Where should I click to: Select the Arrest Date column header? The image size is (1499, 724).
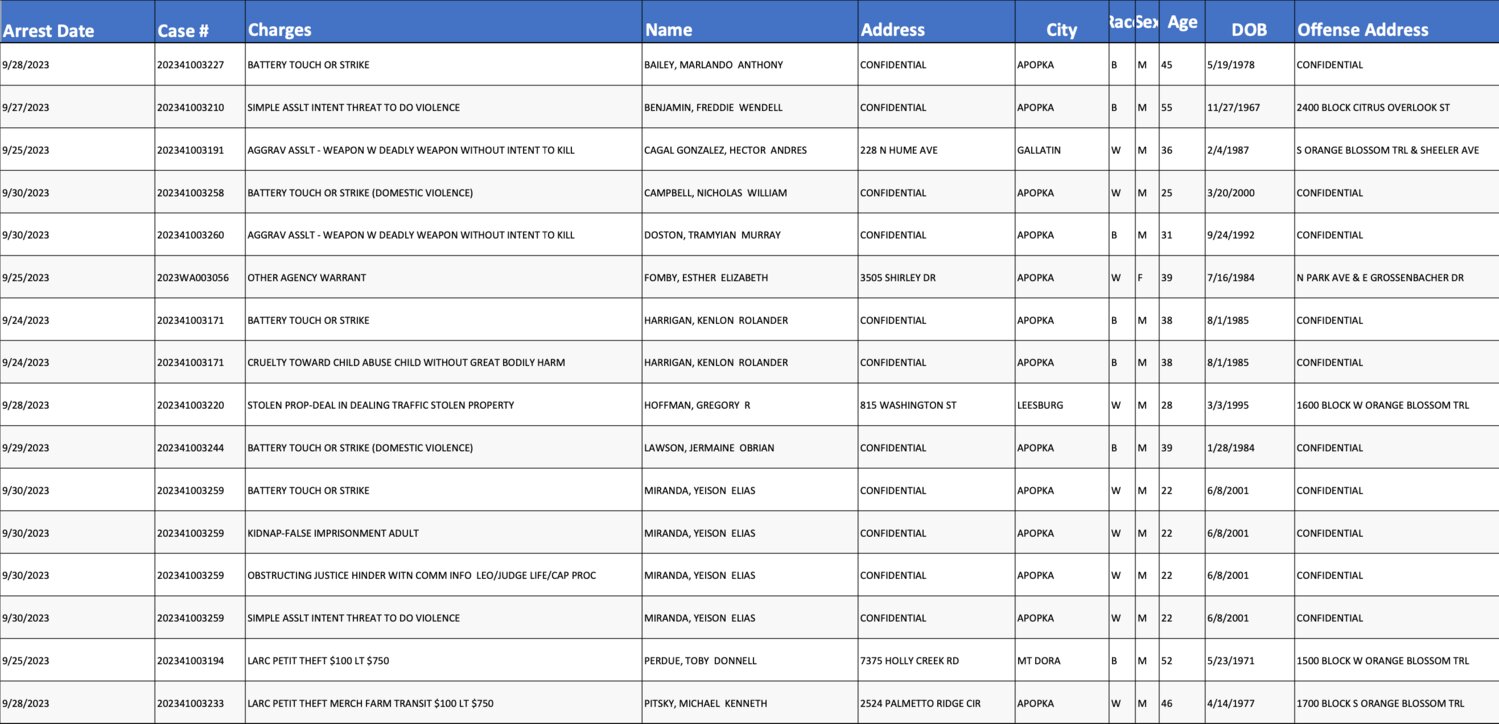coord(77,22)
